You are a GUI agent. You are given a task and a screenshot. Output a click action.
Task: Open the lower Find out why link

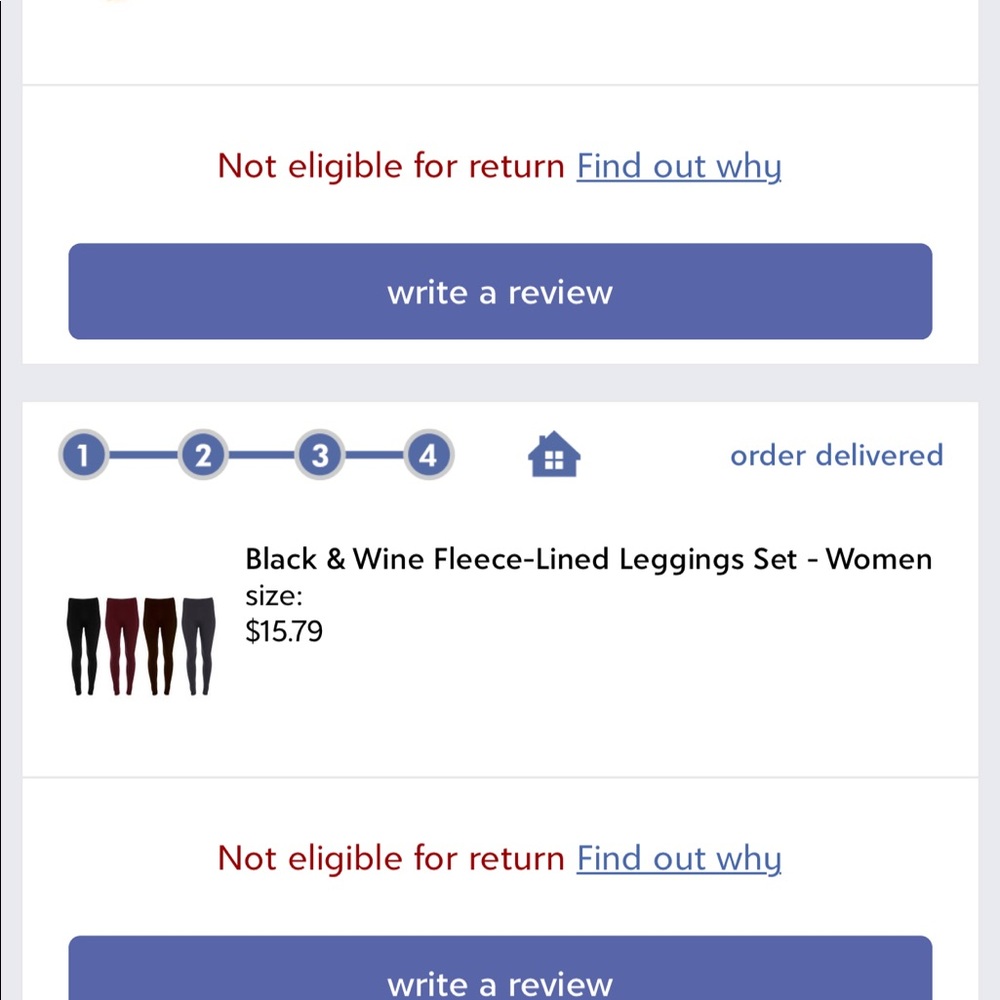[x=679, y=858]
